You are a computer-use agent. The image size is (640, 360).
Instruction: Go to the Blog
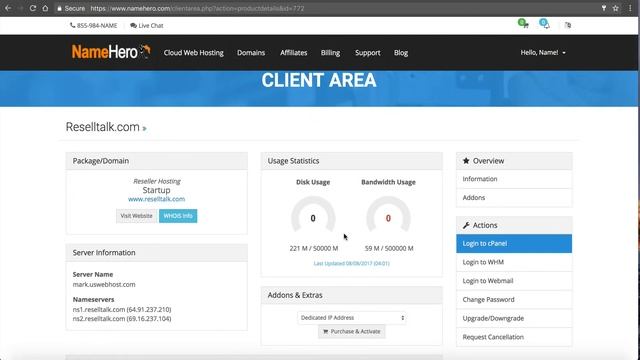tap(401, 53)
